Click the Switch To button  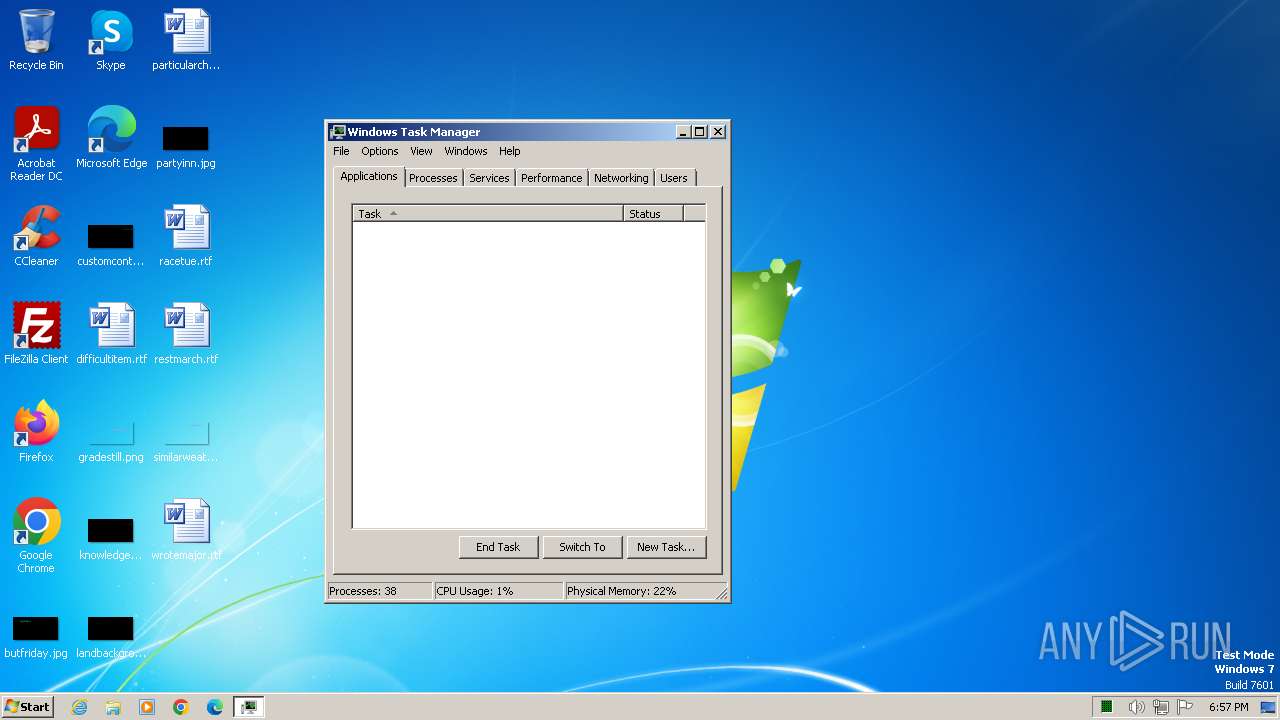[582, 547]
